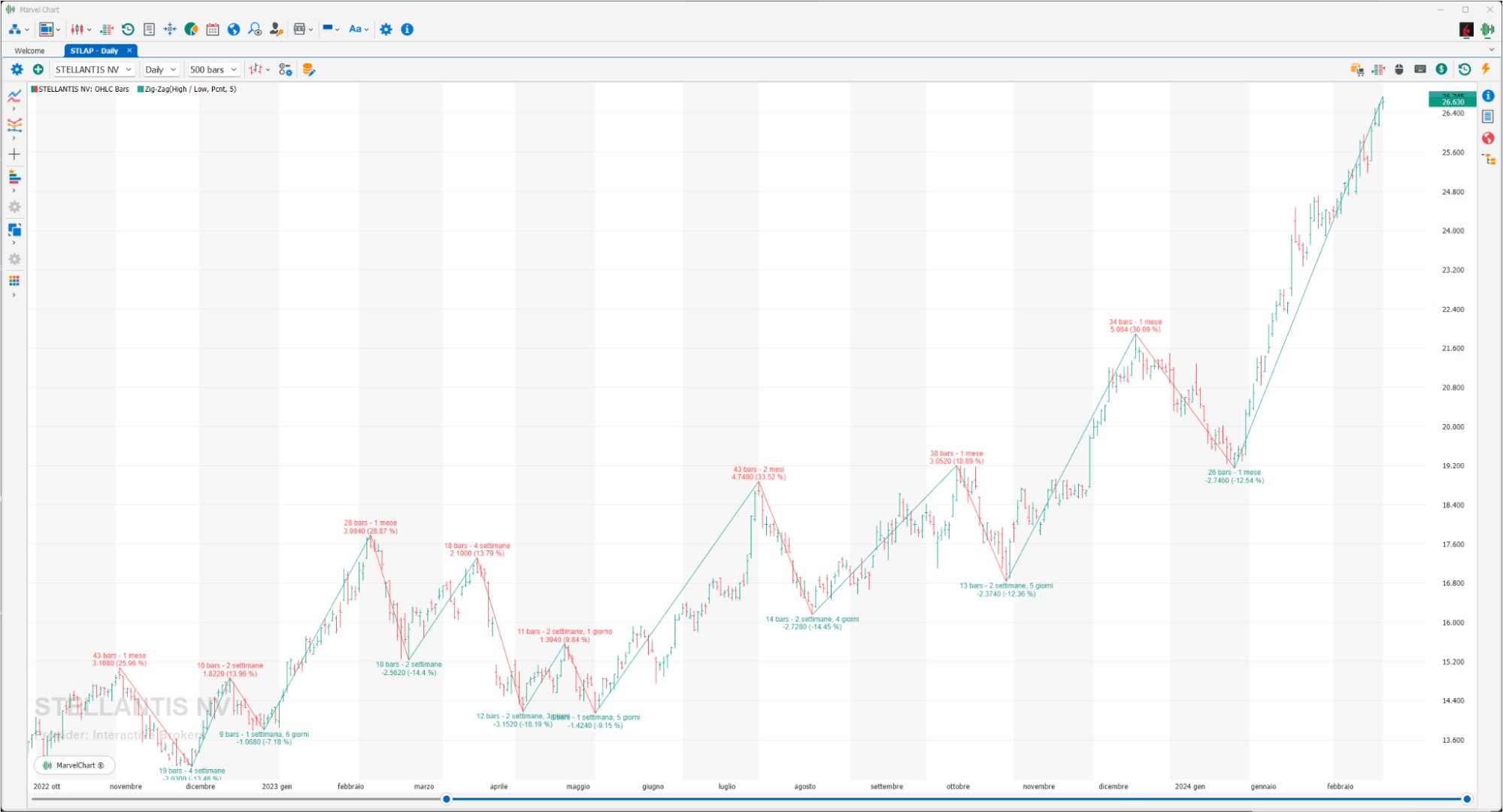Click the refresh history icon in chart toolbar
Screen dimensions: 1503x812
(1464, 69)
